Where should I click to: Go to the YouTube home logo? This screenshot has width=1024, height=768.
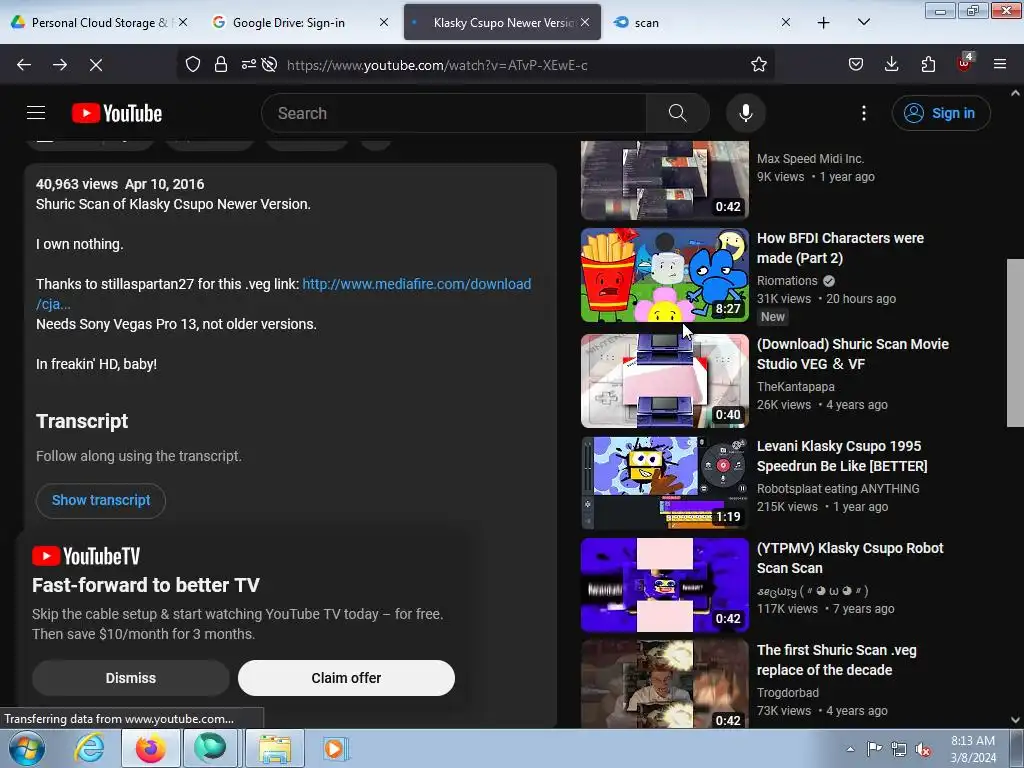117,113
